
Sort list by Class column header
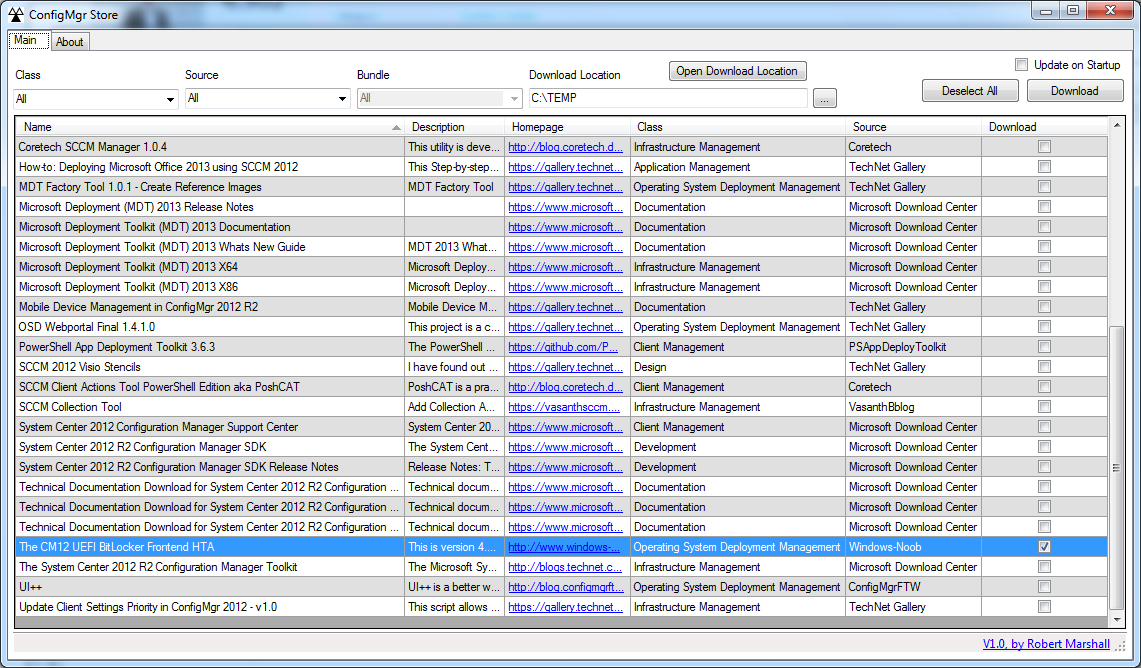[738, 127]
